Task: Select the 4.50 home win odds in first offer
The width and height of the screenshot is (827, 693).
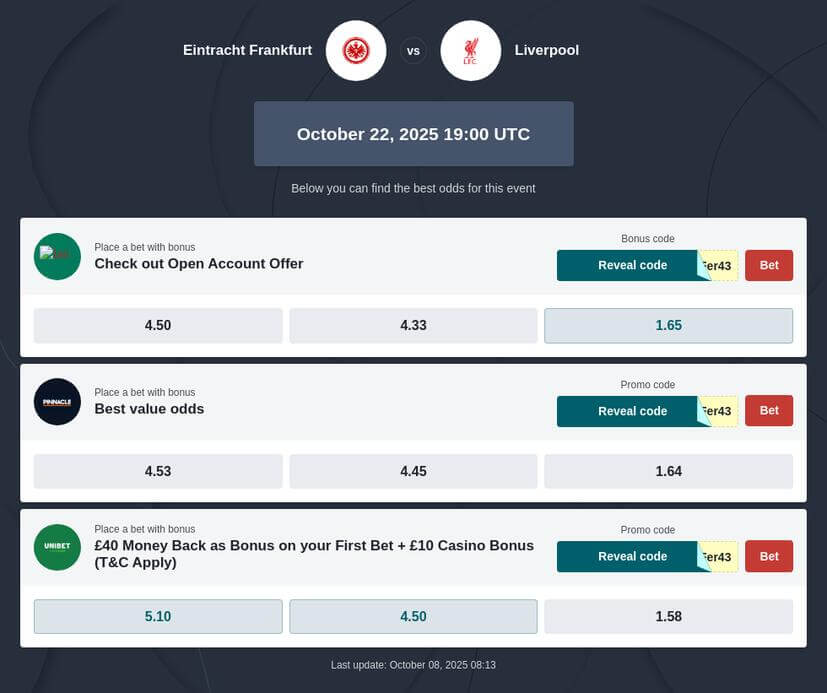Action: point(158,325)
